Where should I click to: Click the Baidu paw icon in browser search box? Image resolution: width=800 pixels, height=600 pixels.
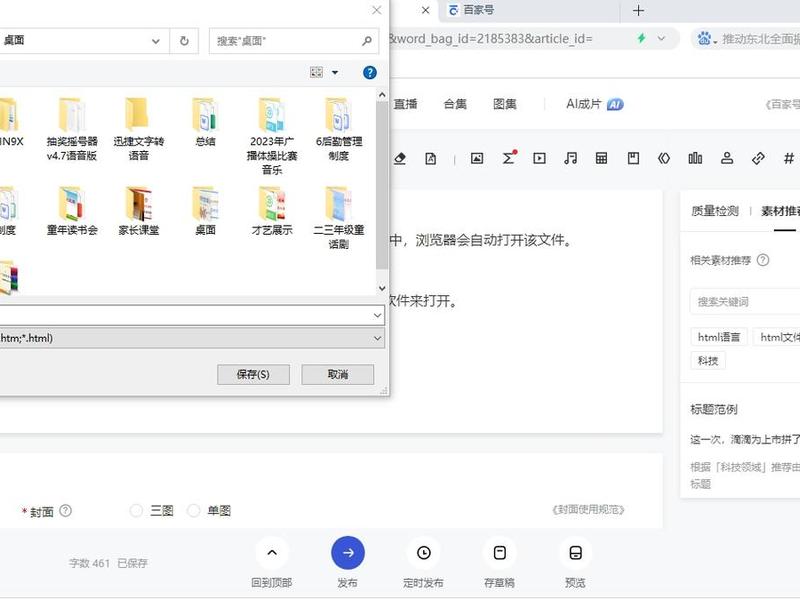tap(704, 38)
